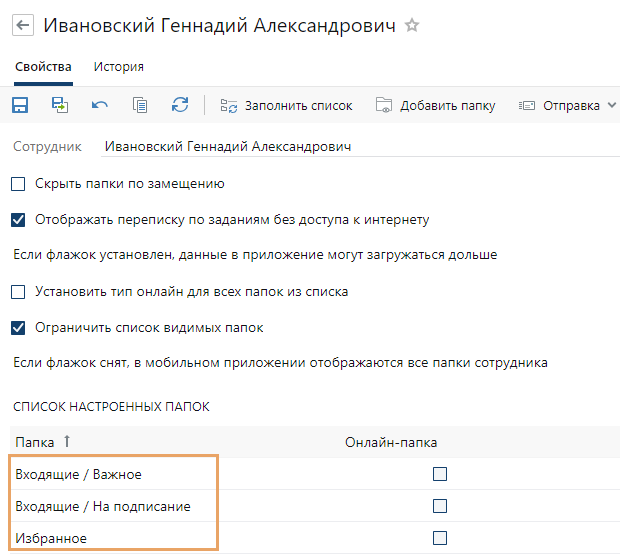
Task: Click the Save and close icon
Action: (x=60, y=105)
